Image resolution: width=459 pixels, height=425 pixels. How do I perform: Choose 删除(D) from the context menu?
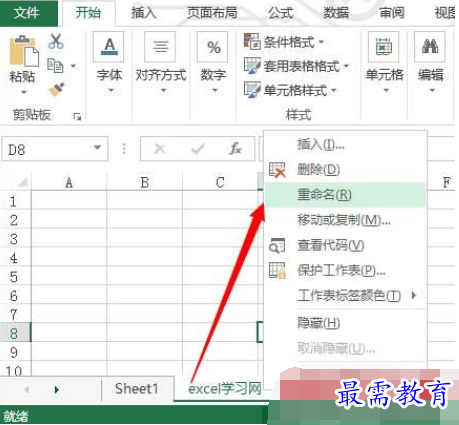coord(345,170)
